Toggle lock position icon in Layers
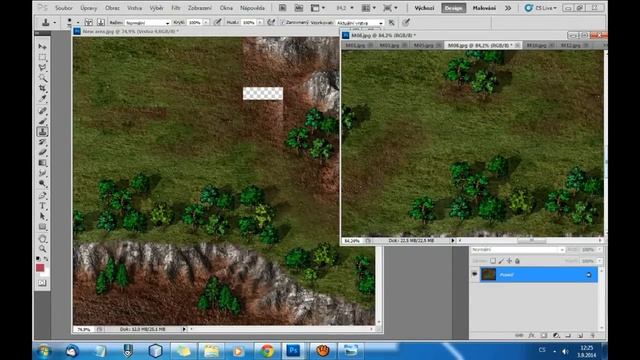This screenshot has height=360, width=640. coord(509,261)
